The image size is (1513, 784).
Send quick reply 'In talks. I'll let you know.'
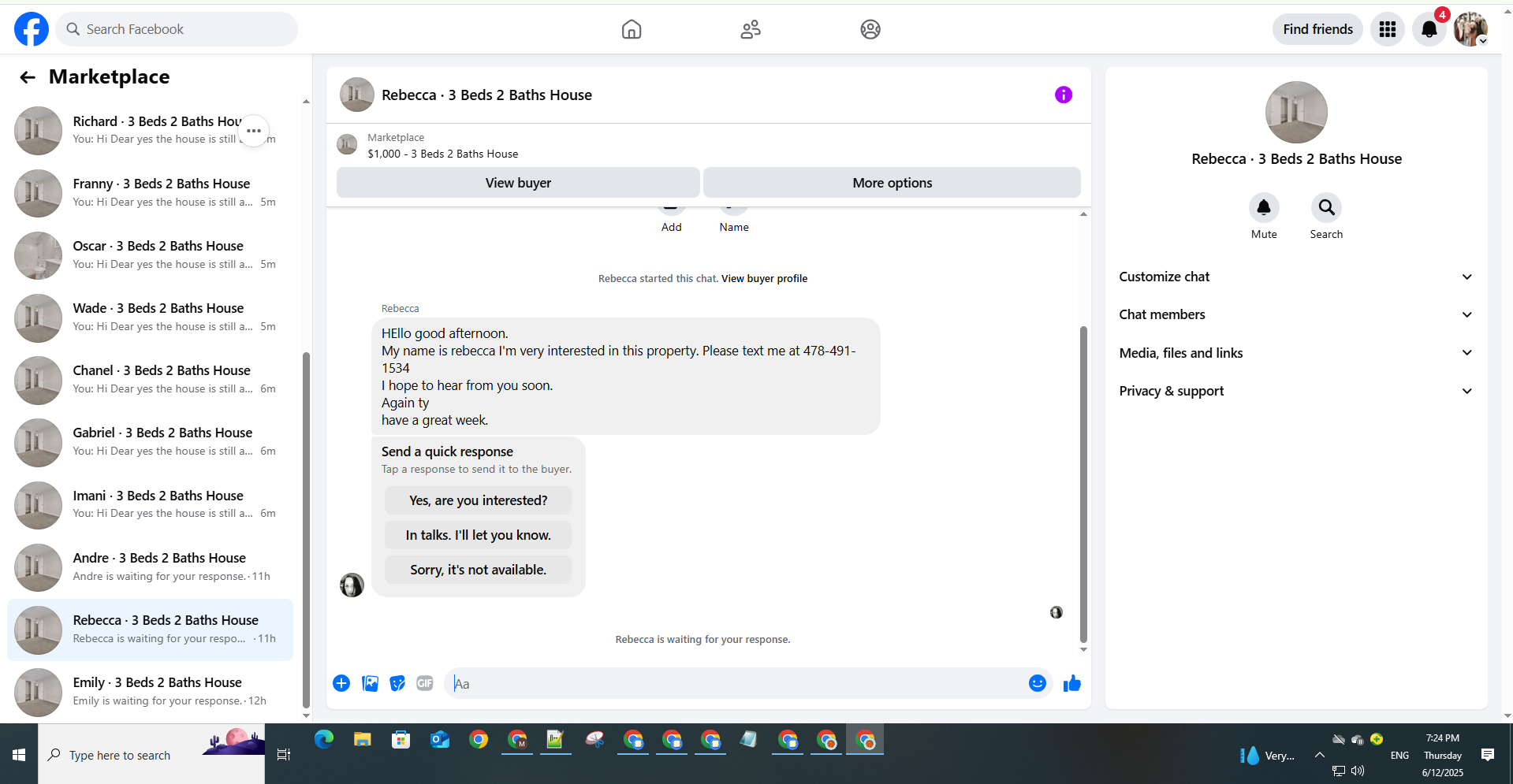pyautogui.click(x=478, y=535)
